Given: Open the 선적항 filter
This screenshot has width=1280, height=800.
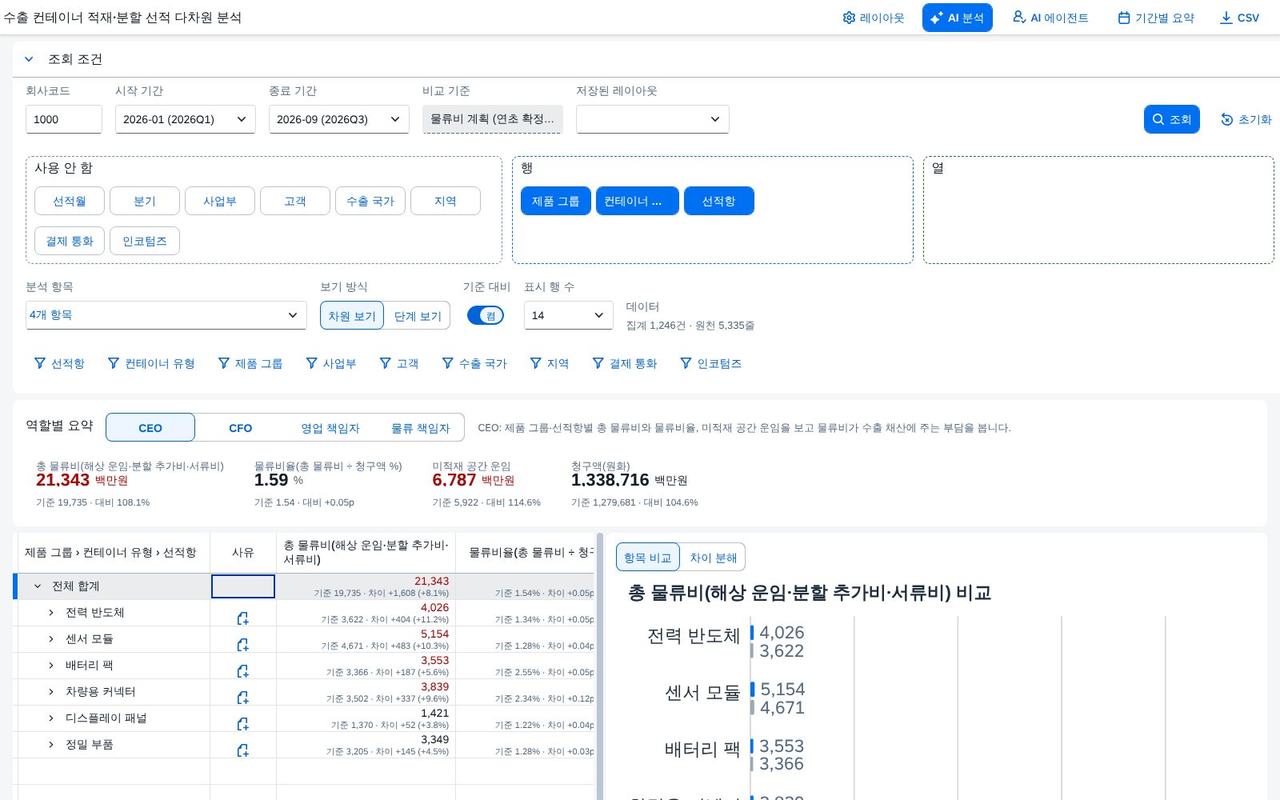Looking at the screenshot, I should [59, 364].
